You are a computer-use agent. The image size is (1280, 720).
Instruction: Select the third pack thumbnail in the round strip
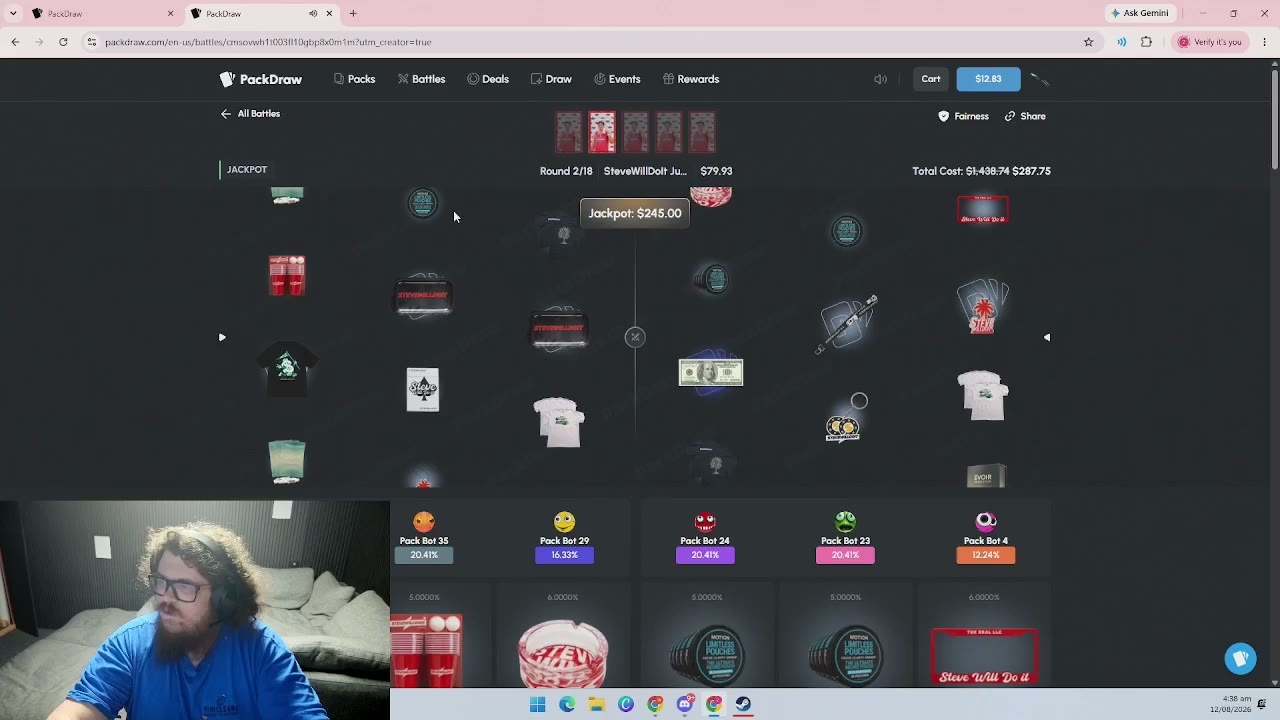coord(635,132)
